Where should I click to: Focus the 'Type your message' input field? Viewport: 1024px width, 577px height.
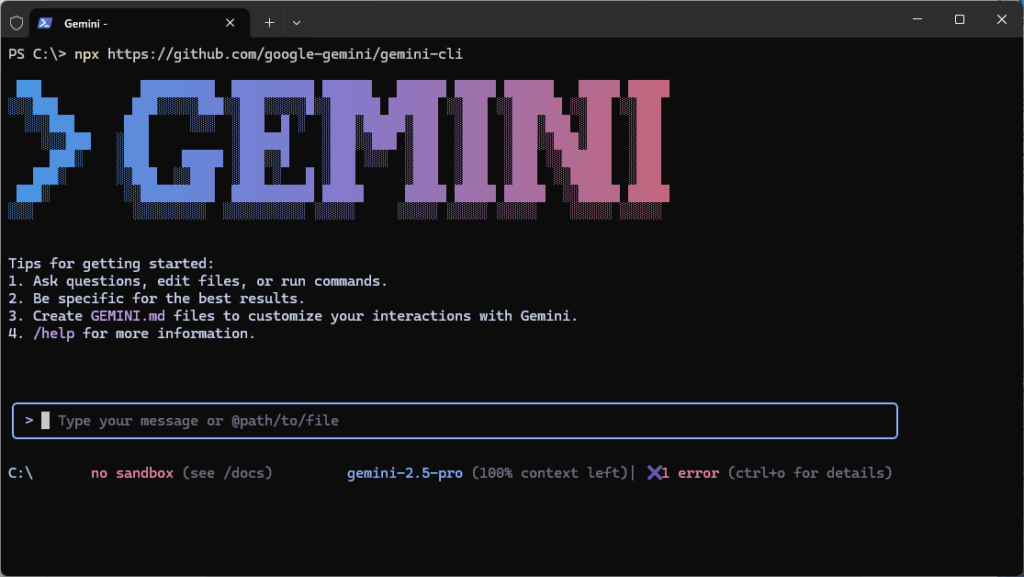[455, 421]
